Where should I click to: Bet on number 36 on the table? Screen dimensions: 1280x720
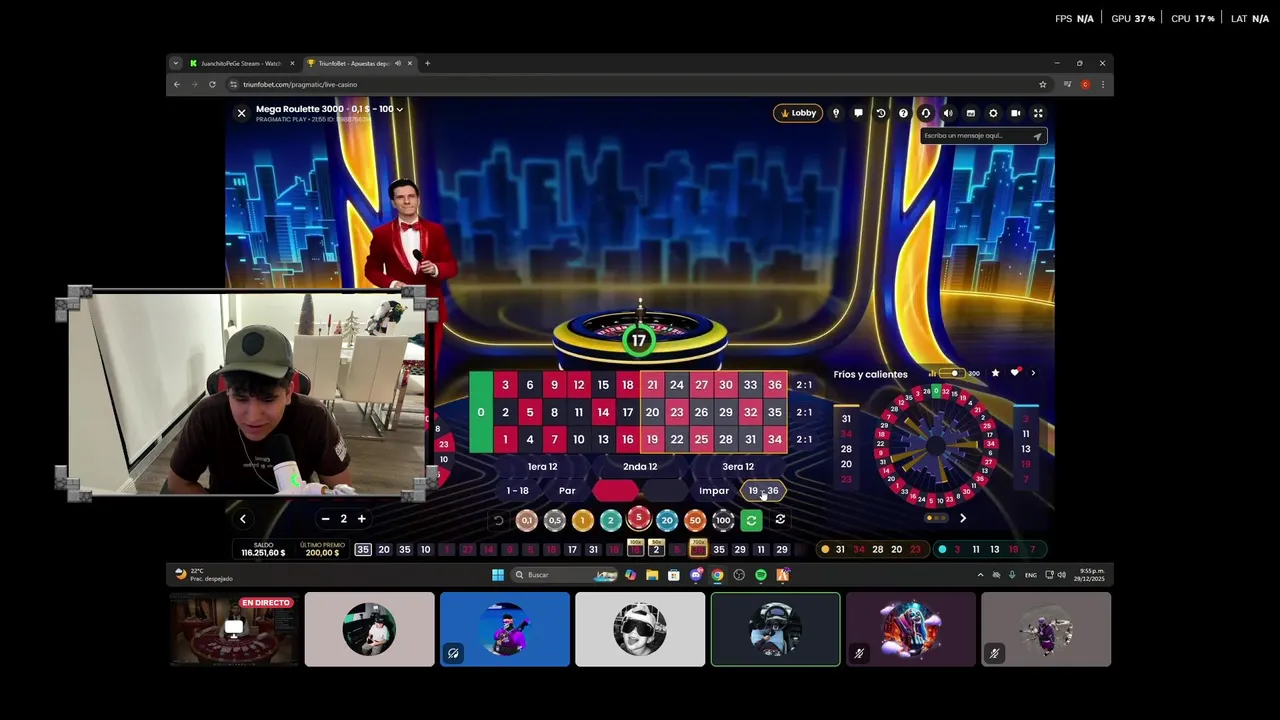coord(775,385)
